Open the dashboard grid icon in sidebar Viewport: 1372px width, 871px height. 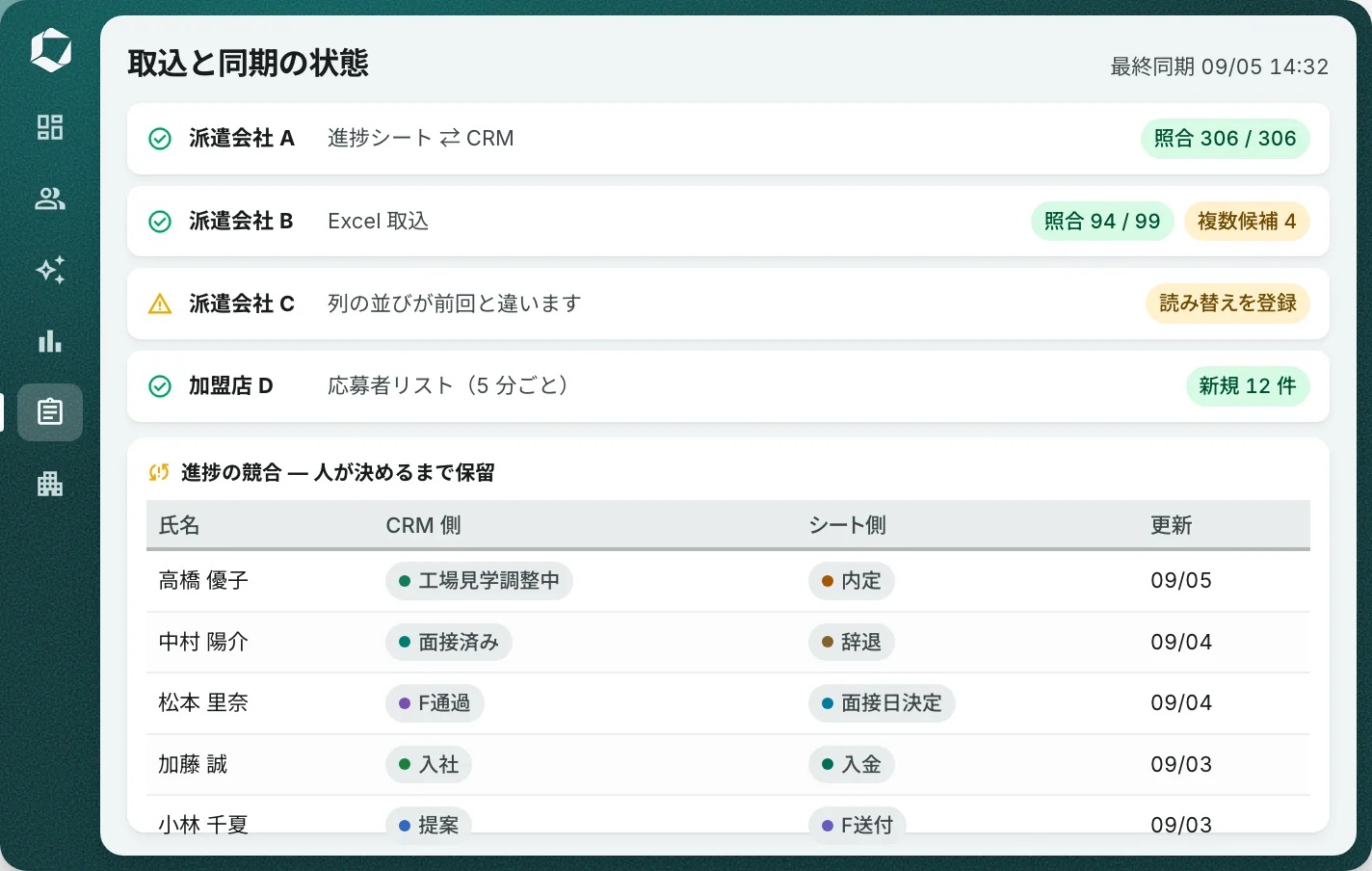(x=50, y=127)
